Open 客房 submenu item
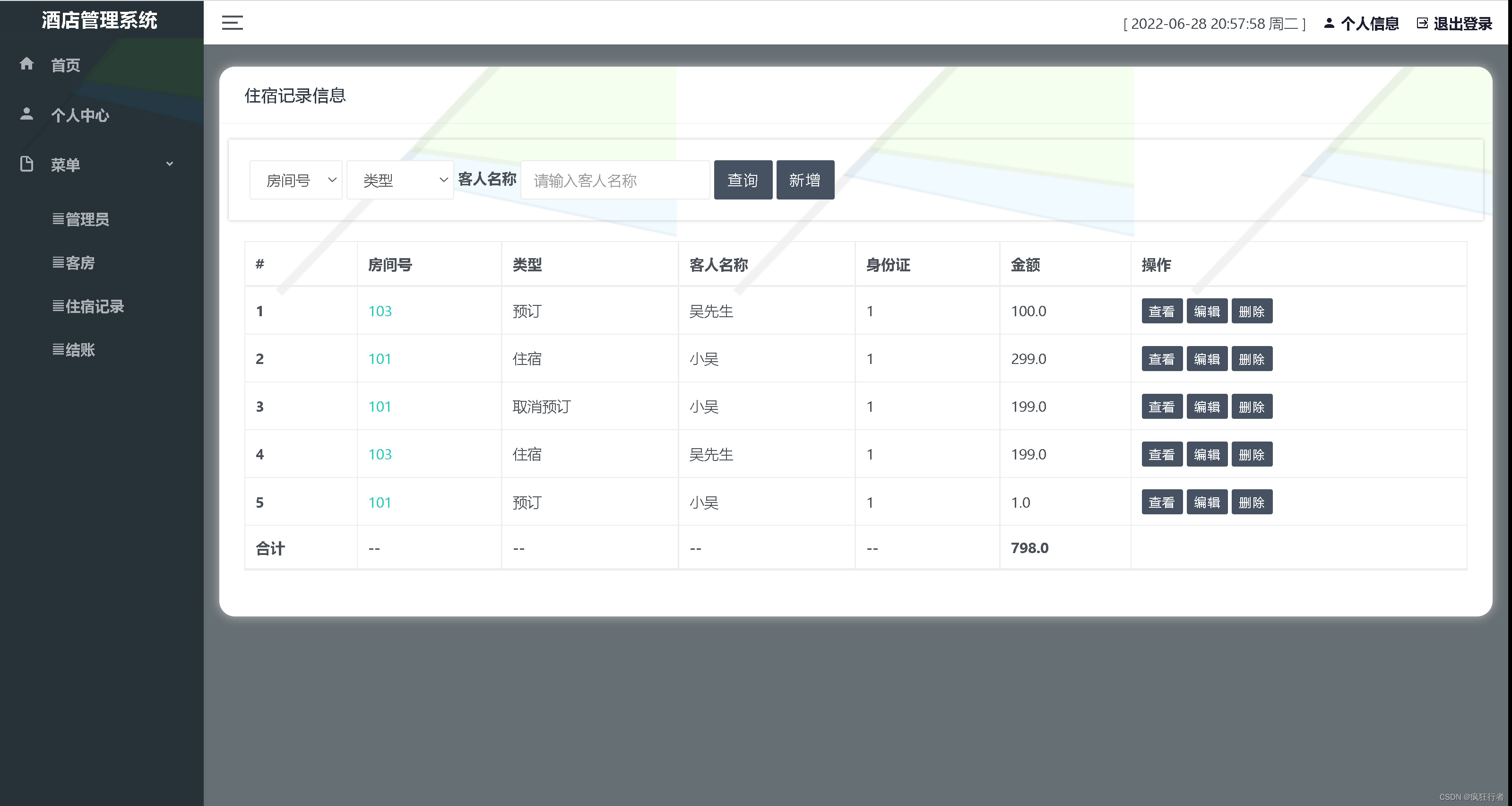This screenshot has height=806, width=1512. point(74,263)
